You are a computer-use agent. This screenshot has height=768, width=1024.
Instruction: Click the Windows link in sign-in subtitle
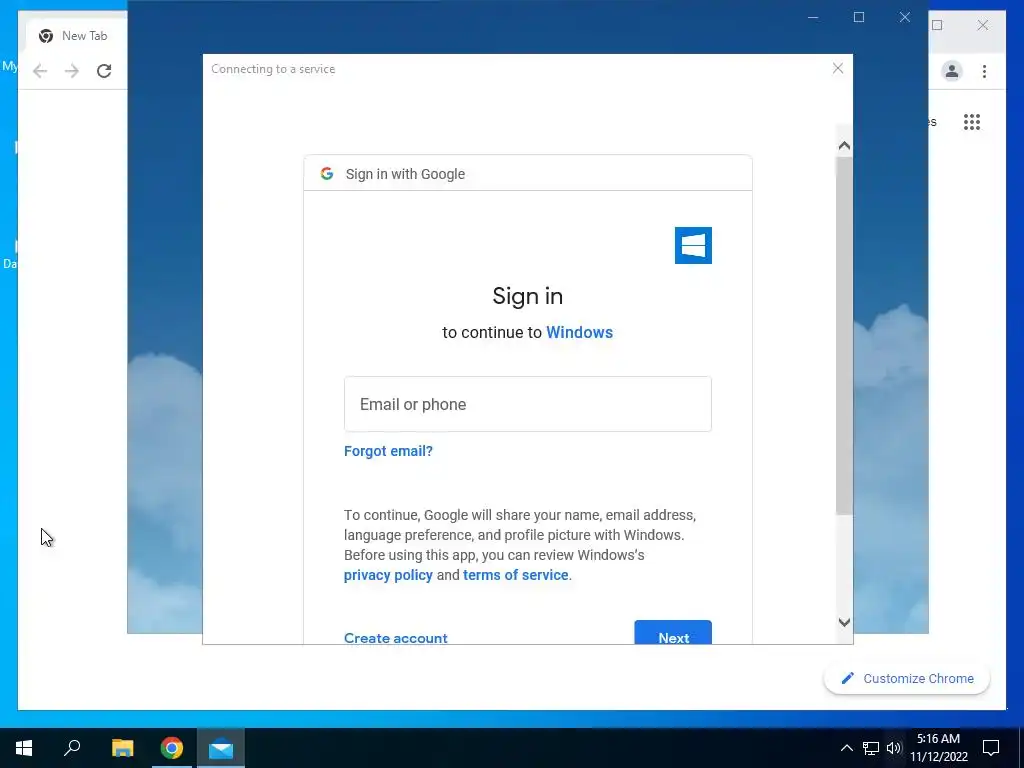(579, 332)
